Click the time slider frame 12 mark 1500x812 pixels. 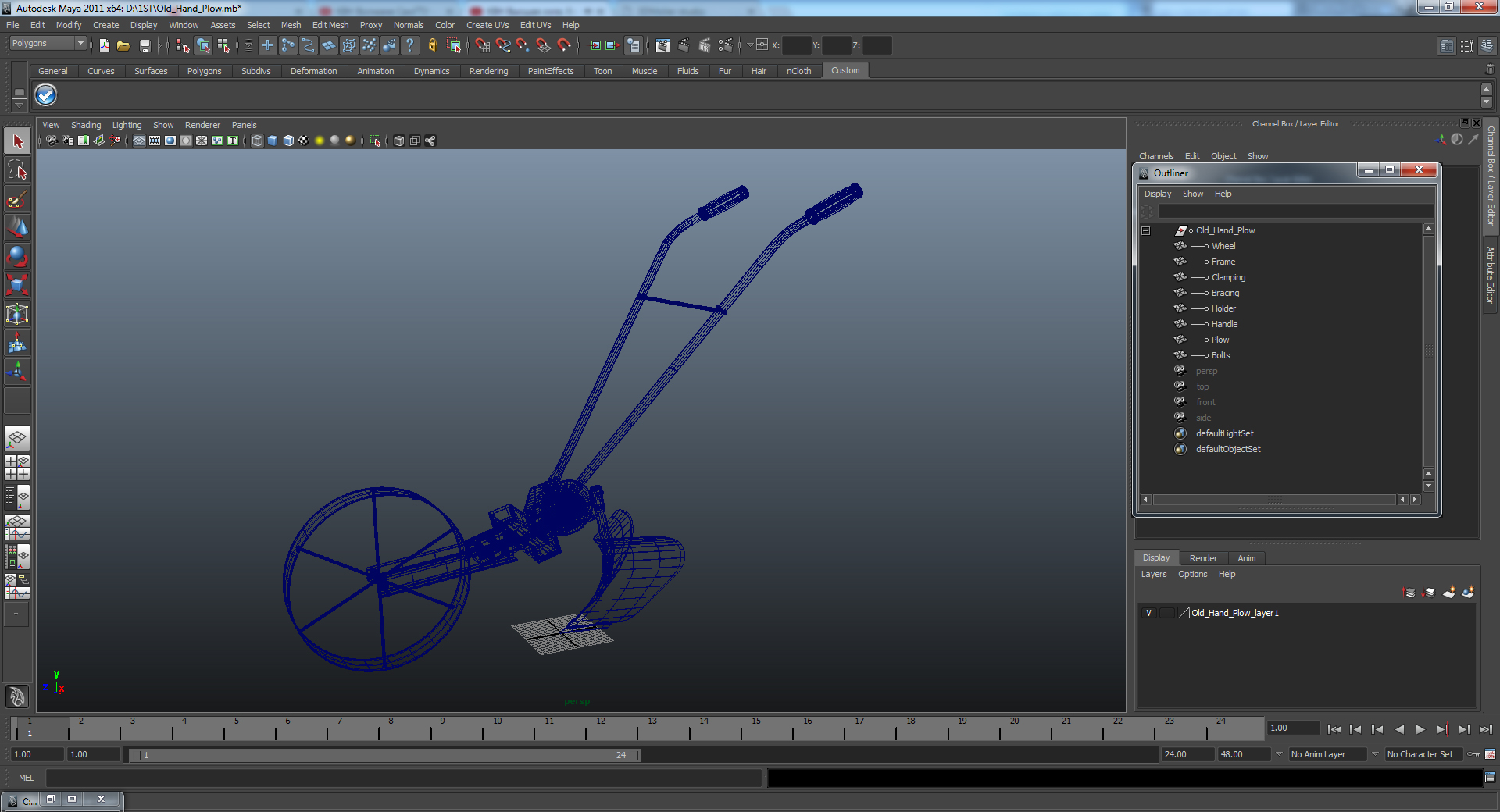pos(601,729)
